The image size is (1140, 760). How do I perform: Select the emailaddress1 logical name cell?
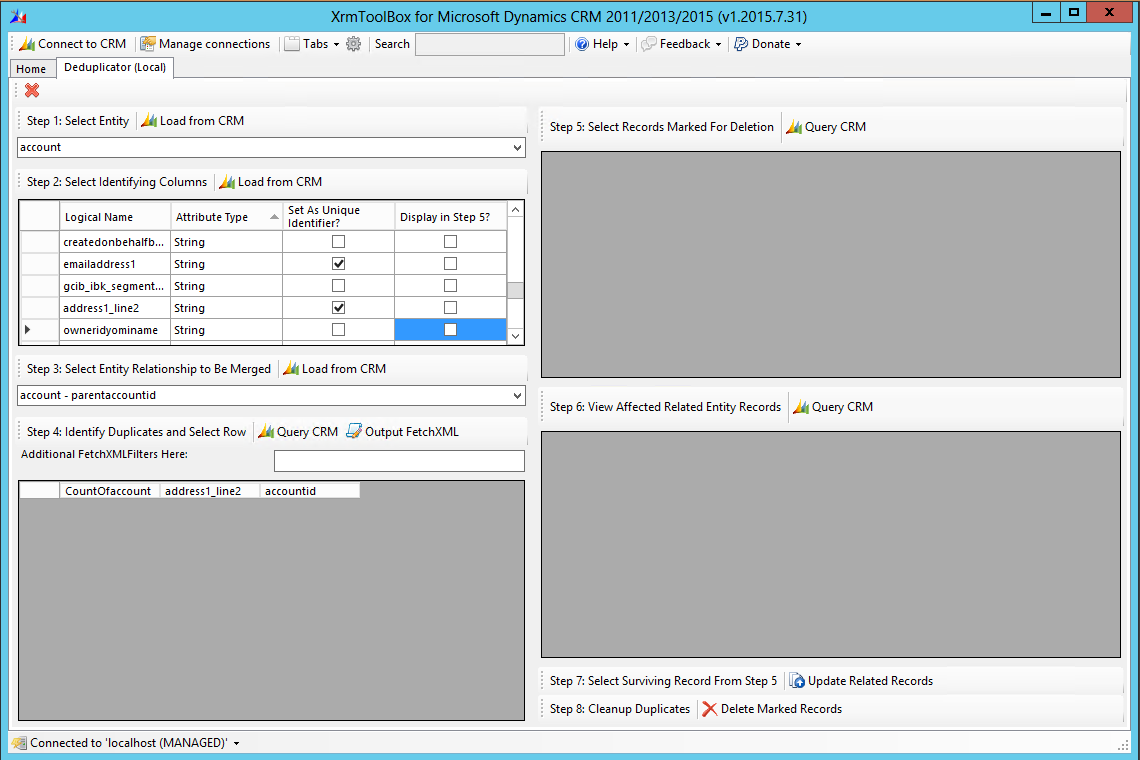click(x=115, y=264)
